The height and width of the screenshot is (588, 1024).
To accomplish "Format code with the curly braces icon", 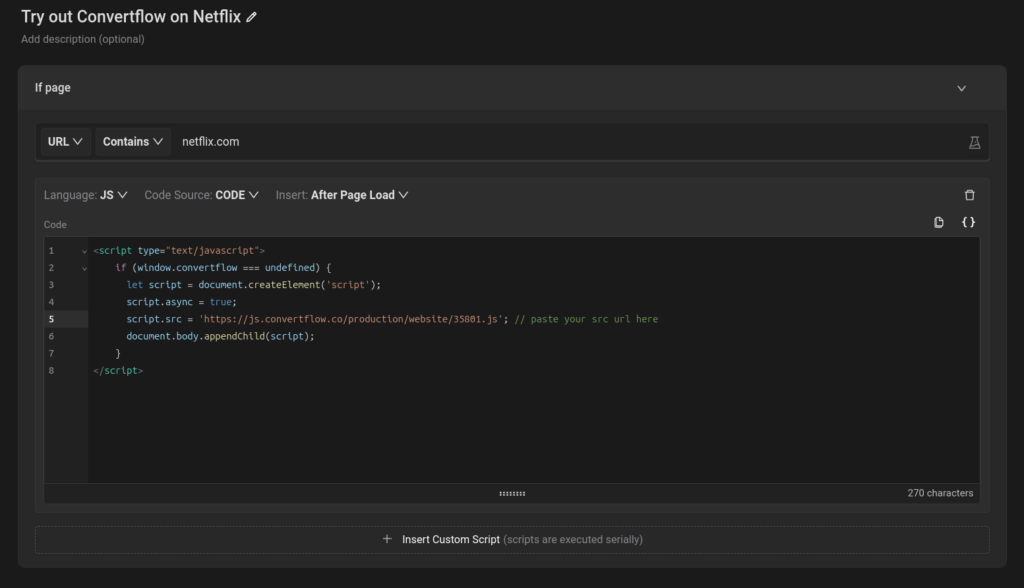I will coord(968,223).
